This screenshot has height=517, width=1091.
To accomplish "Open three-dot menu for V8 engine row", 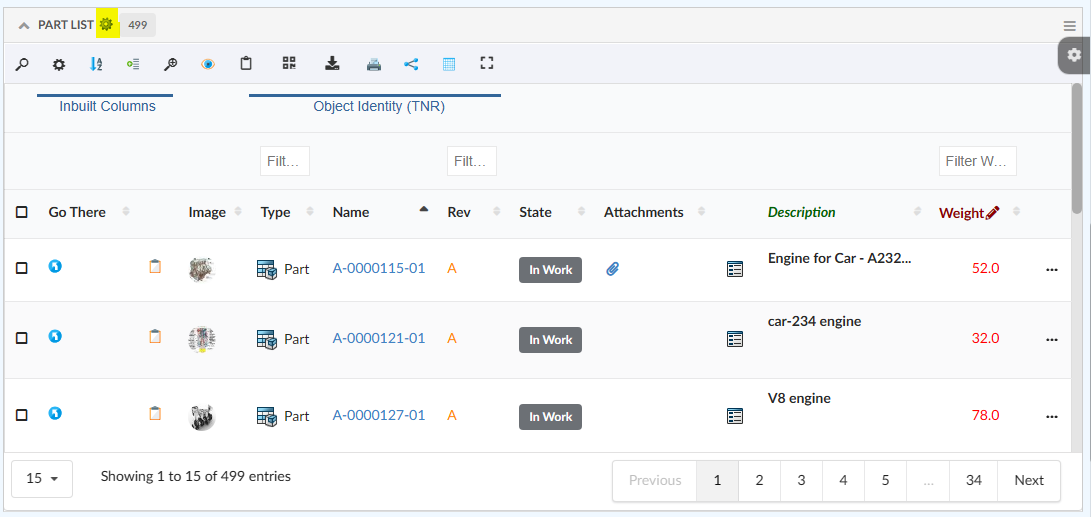I will tap(1051, 416).
